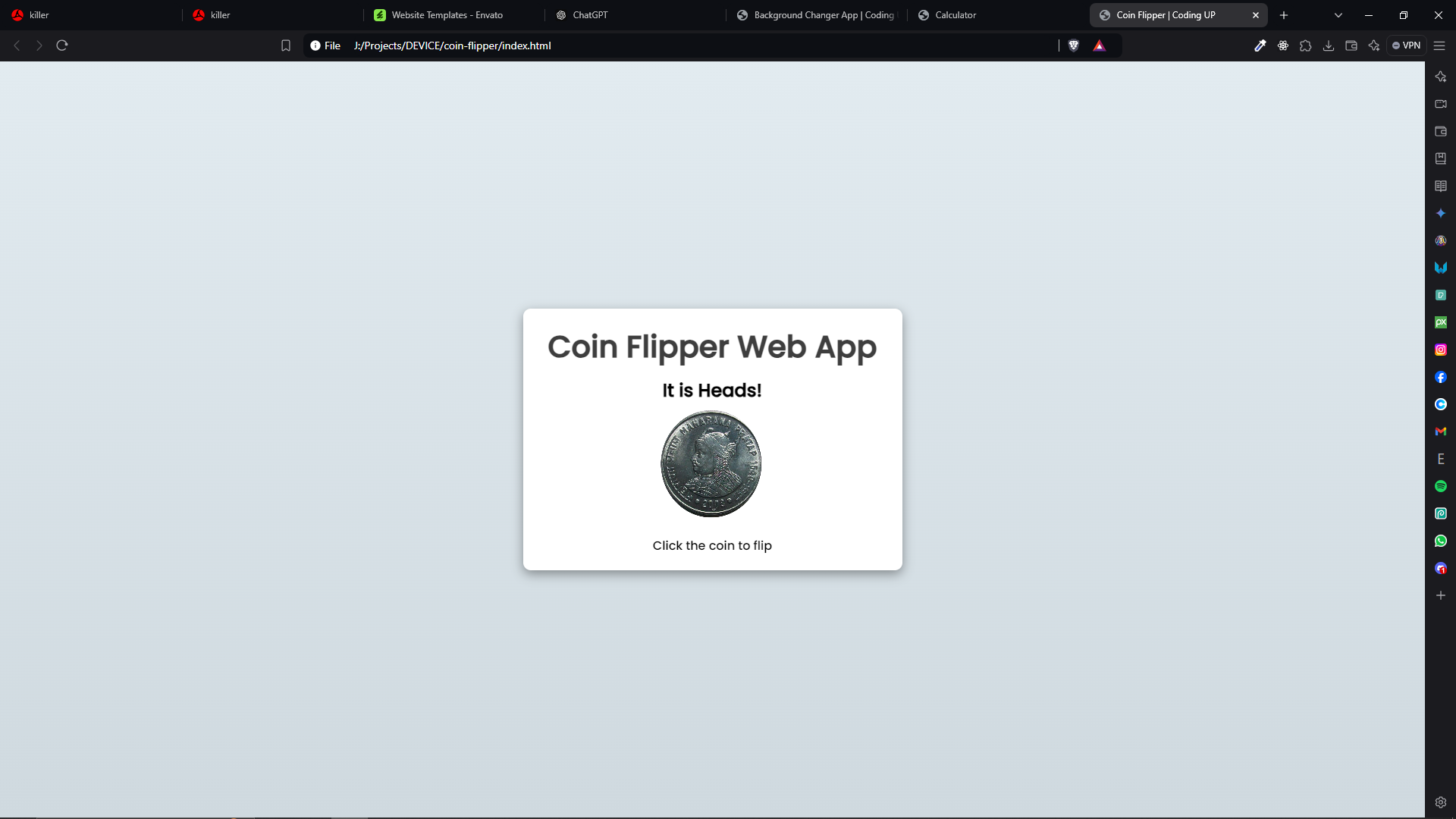Open Brave Rewards triangle icon
The width and height of the screenshot is (1456, 819).
coord(1099,45)
